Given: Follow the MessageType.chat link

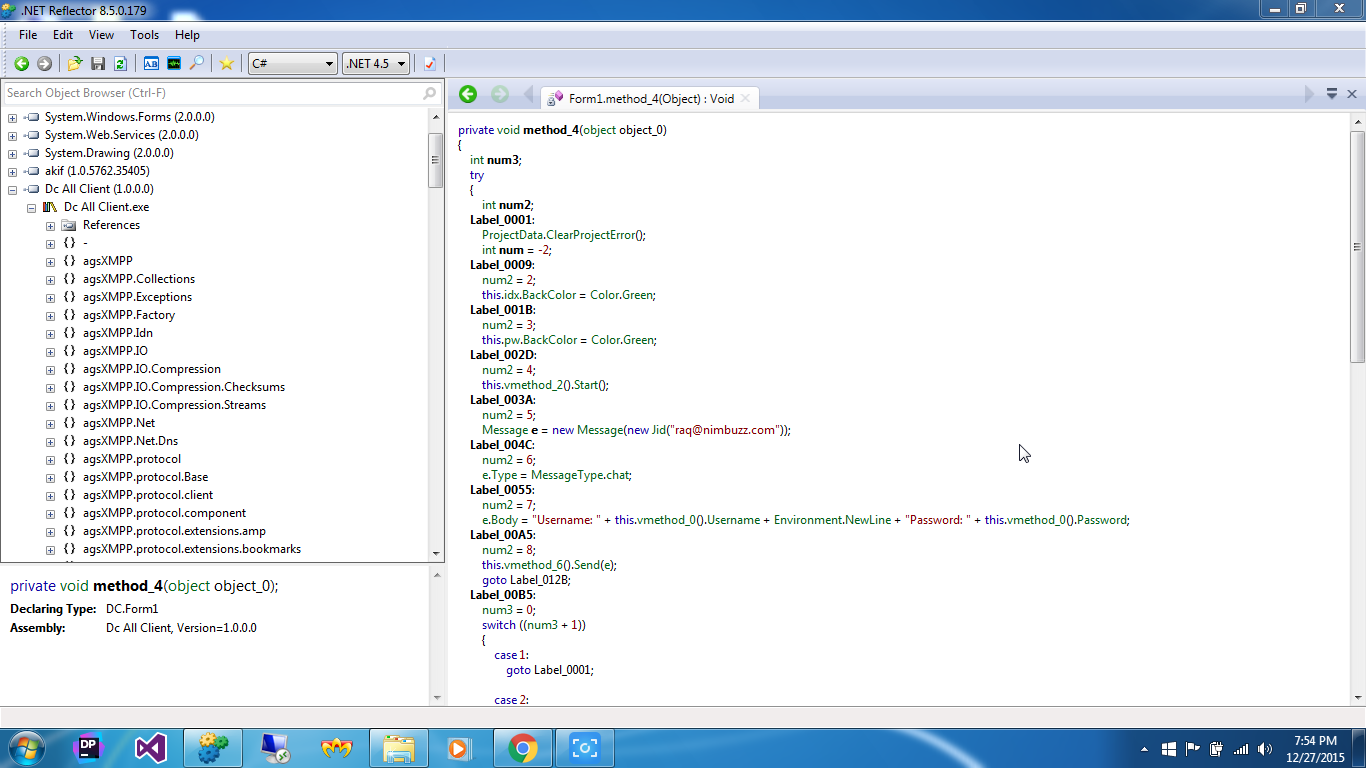Looking at the screenshot, I should pyautogui.click(x=580, y=475).
